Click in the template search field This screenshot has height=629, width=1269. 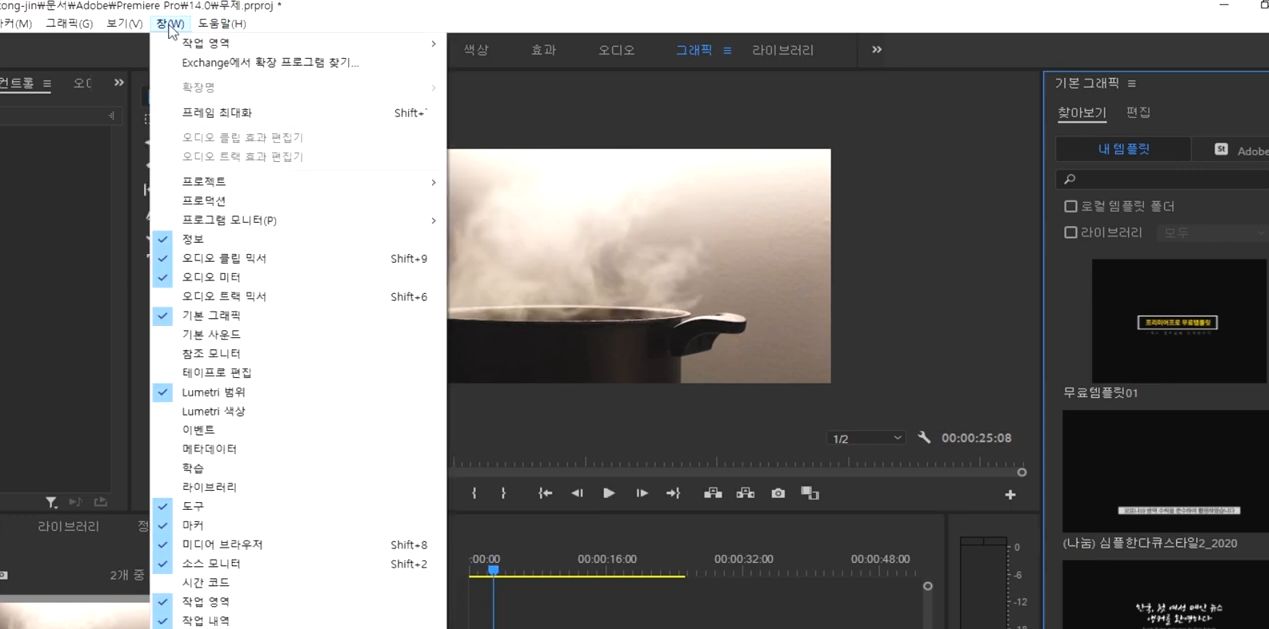[x=1162, y=179]
